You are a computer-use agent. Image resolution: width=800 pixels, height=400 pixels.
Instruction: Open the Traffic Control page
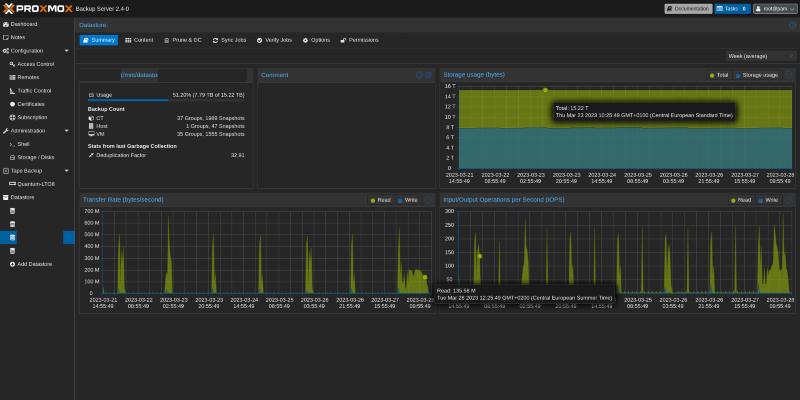pyautogui.click(x=34, y=90)
